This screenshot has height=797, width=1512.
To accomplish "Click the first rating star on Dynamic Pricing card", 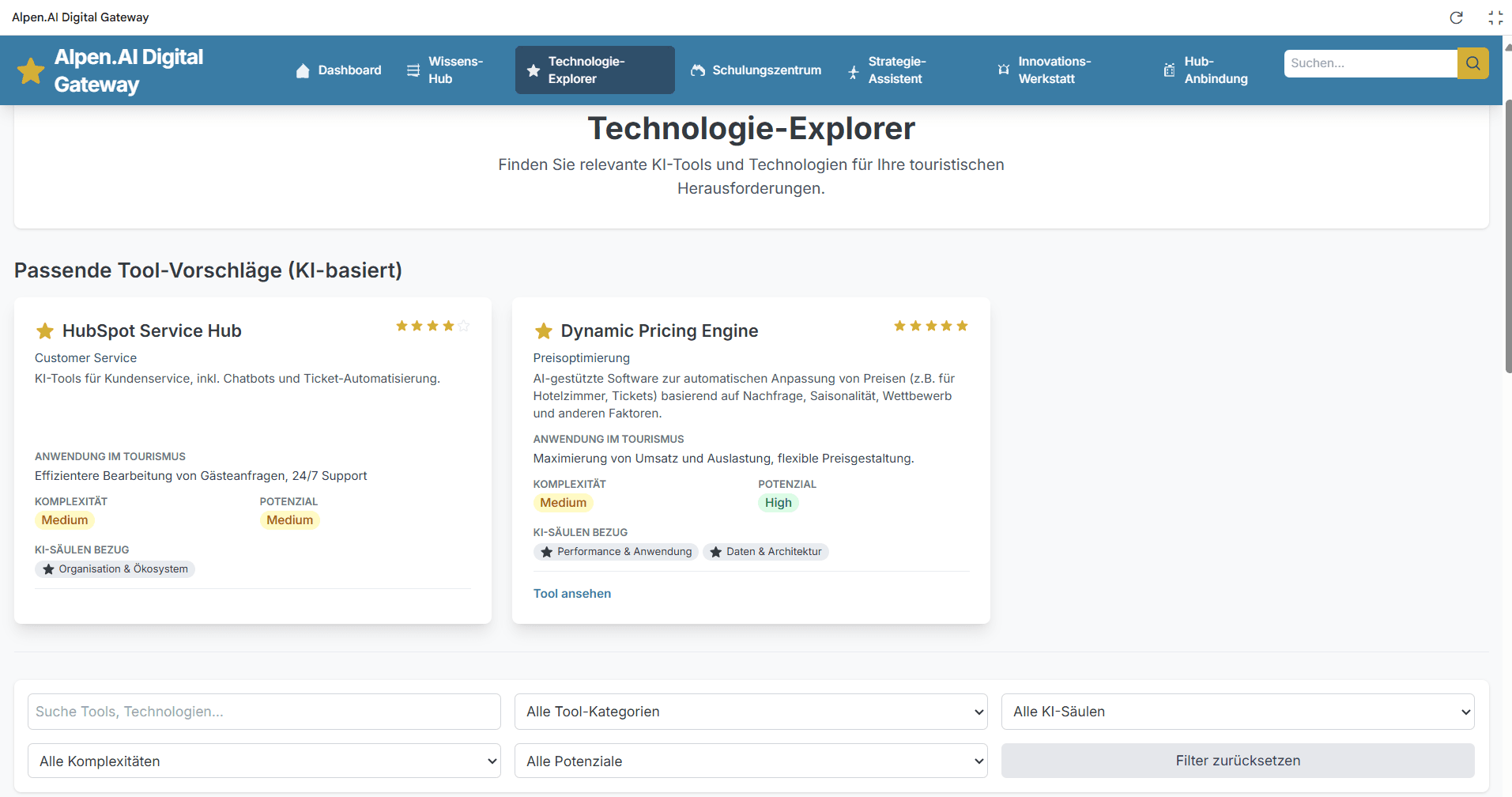I will (899, 326).
